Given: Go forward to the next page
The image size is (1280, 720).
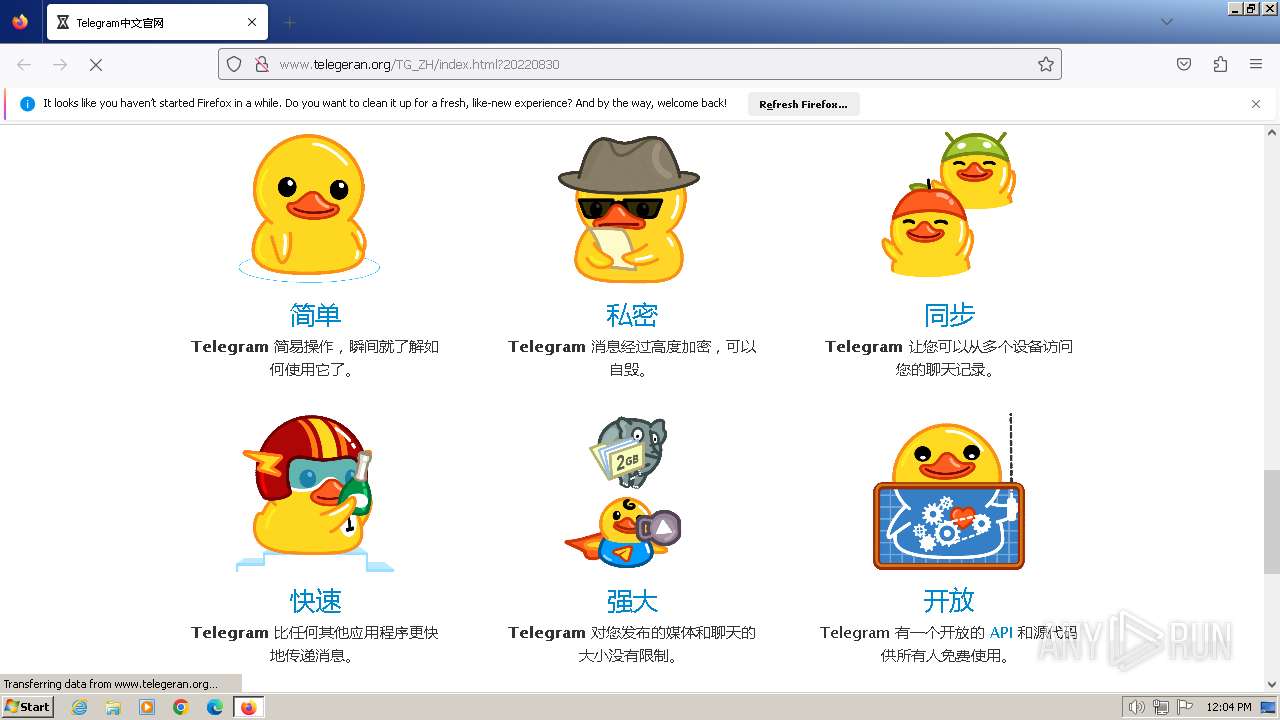Looking at the screenshot, I should (x=60, y=64).
